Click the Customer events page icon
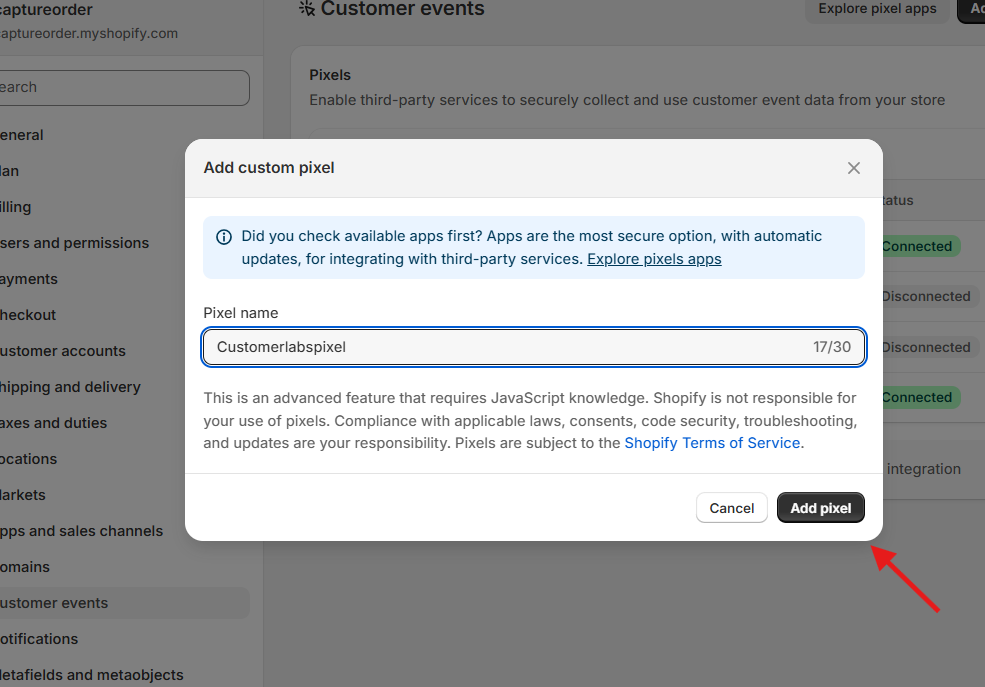The width and height of the screenshot is (985, 687). click(307, 8)
